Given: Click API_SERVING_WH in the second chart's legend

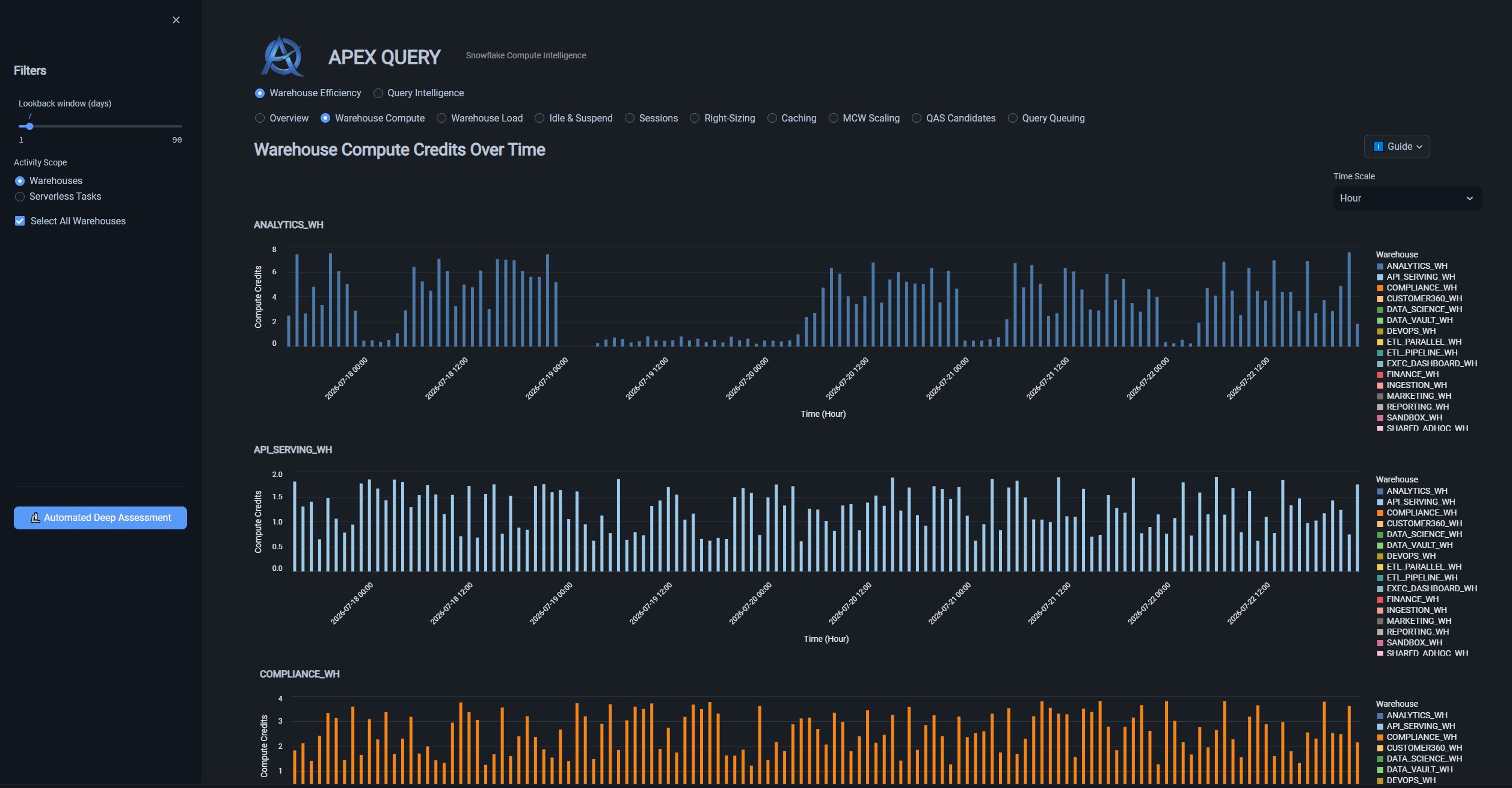Looking at the screenshot, I should point(1416,502).
